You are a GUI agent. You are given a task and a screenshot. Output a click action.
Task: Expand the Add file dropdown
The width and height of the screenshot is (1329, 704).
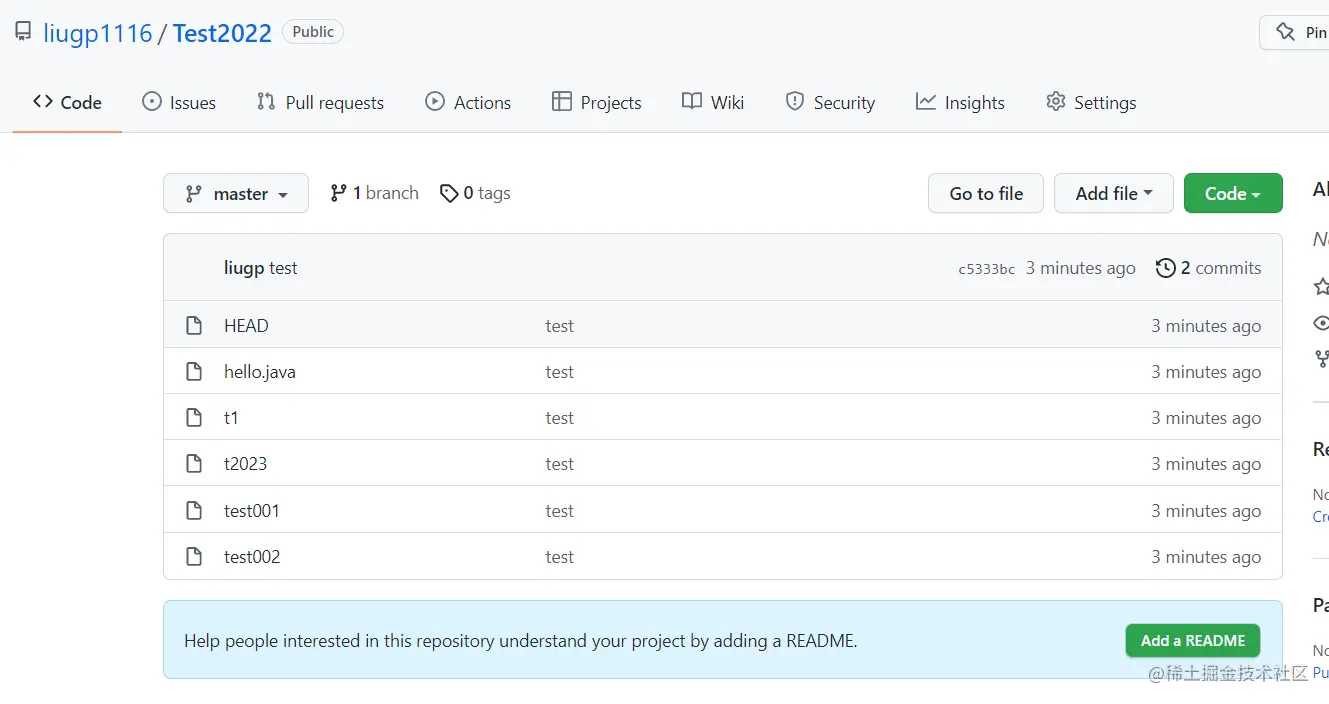click(x=1114, y=193)
